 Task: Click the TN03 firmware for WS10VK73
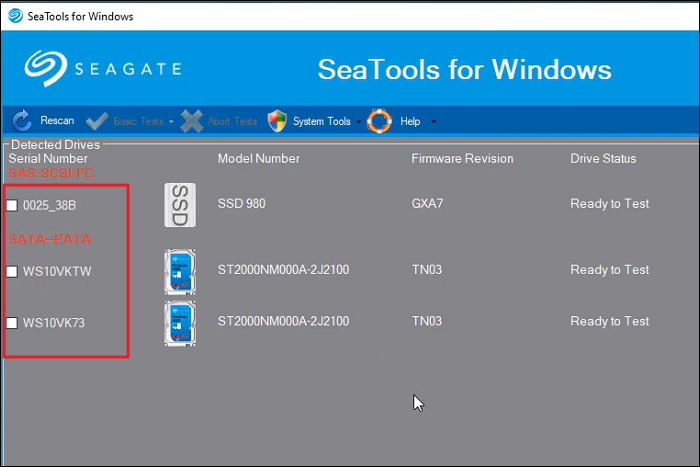click(x=427, y=321)
